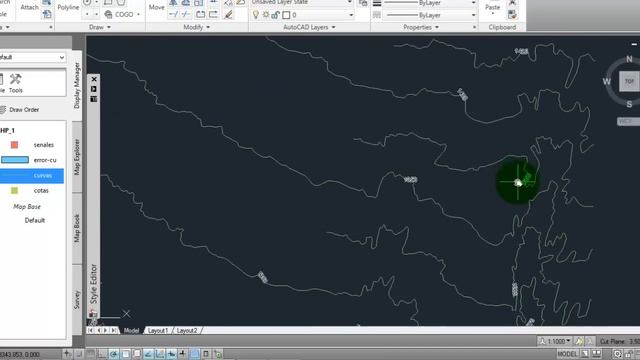Select the Map Base item
Image resolution: width=640 pixels, height=360 pixels.
coord(27,207)
